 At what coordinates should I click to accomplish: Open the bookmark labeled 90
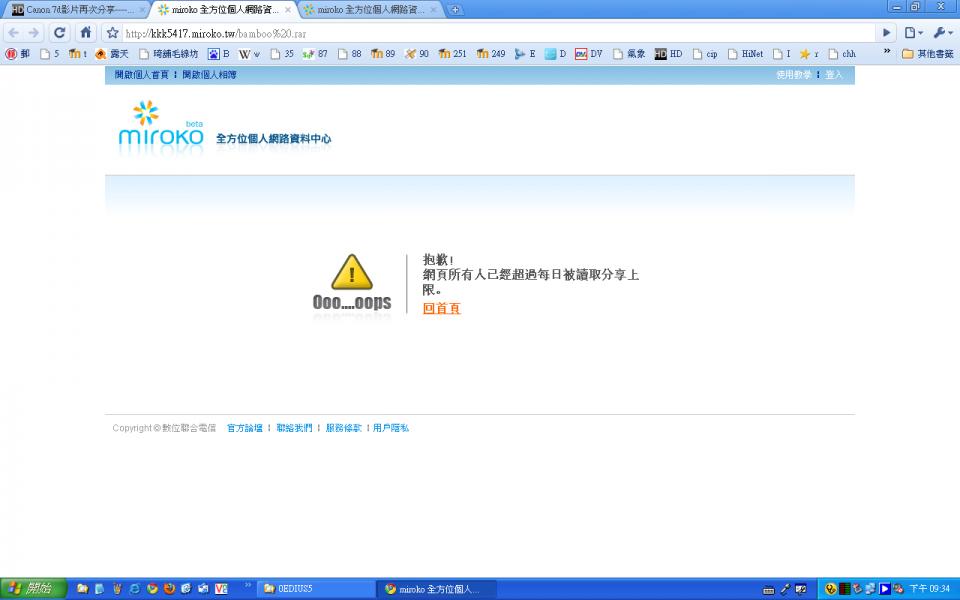tap(417, 54)
